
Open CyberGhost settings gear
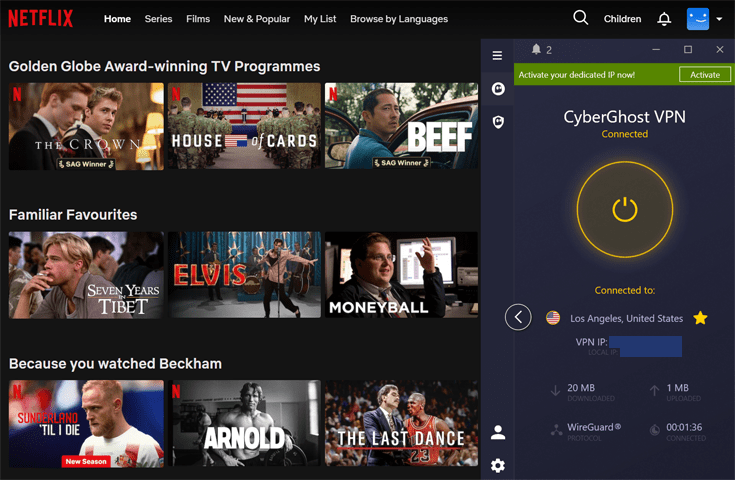(498, 465)
